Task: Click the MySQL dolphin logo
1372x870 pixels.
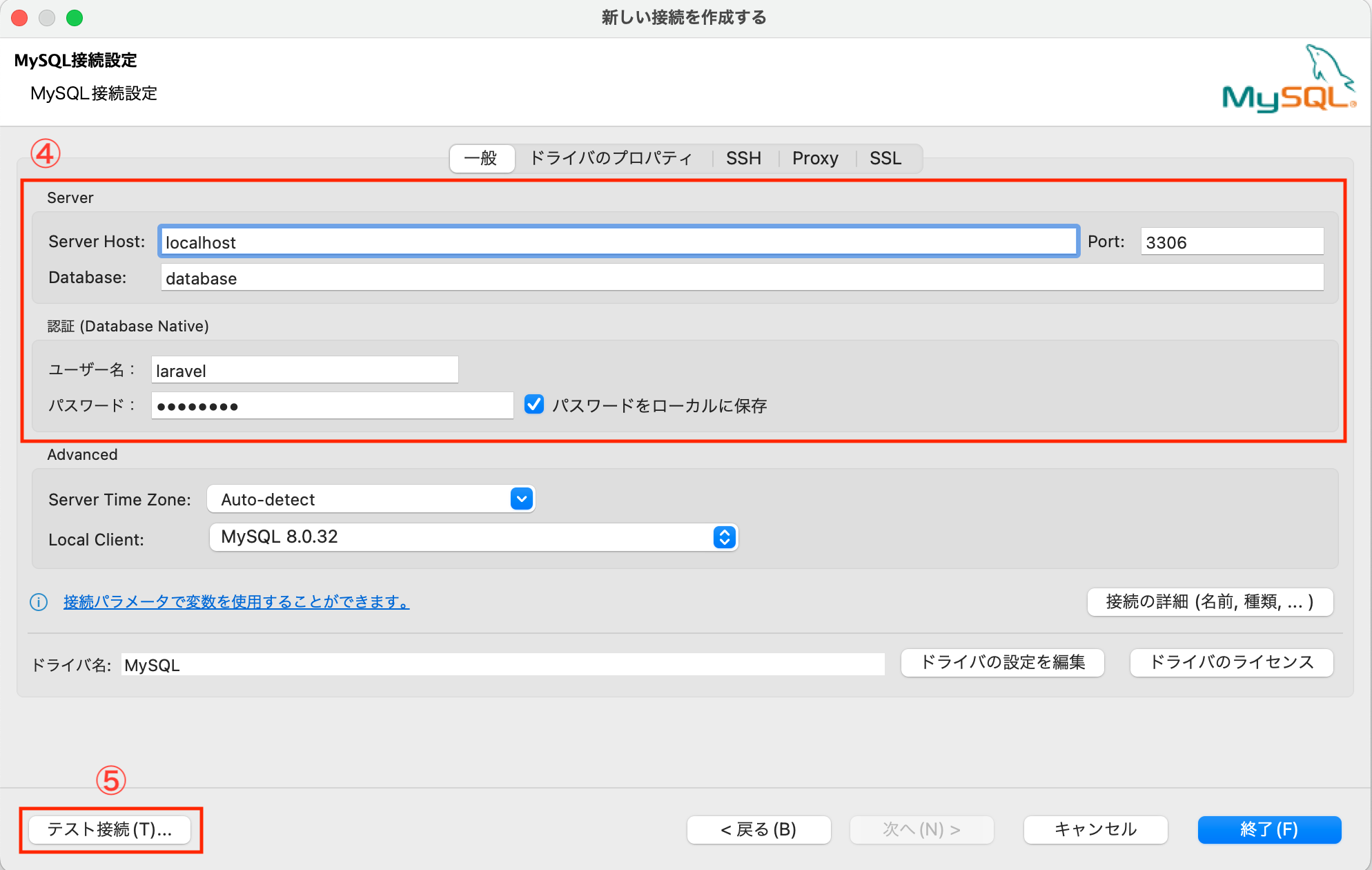Action: pos(1288,80)
